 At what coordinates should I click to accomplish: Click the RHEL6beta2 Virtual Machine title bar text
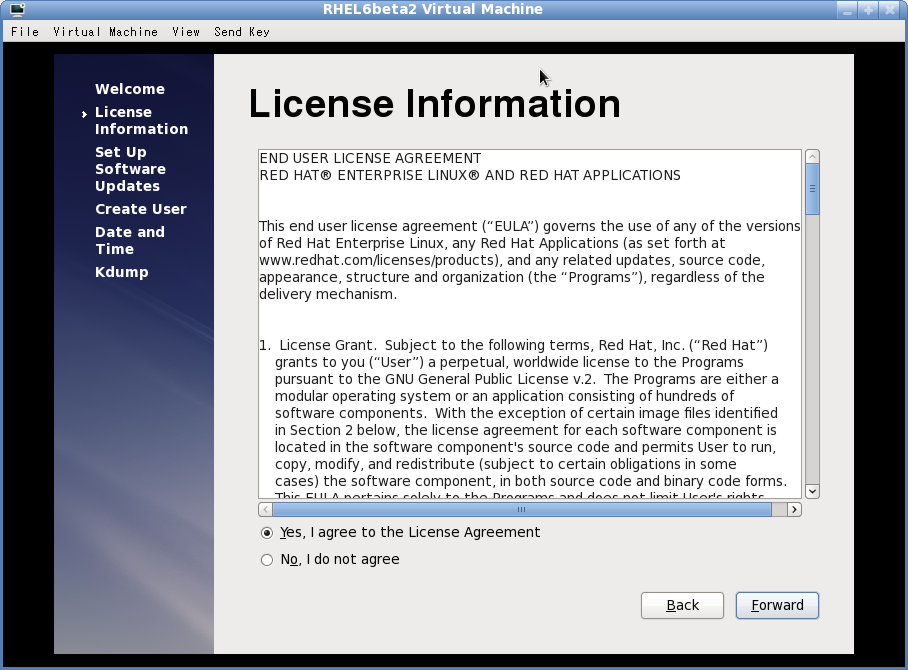tap(433, 9)
